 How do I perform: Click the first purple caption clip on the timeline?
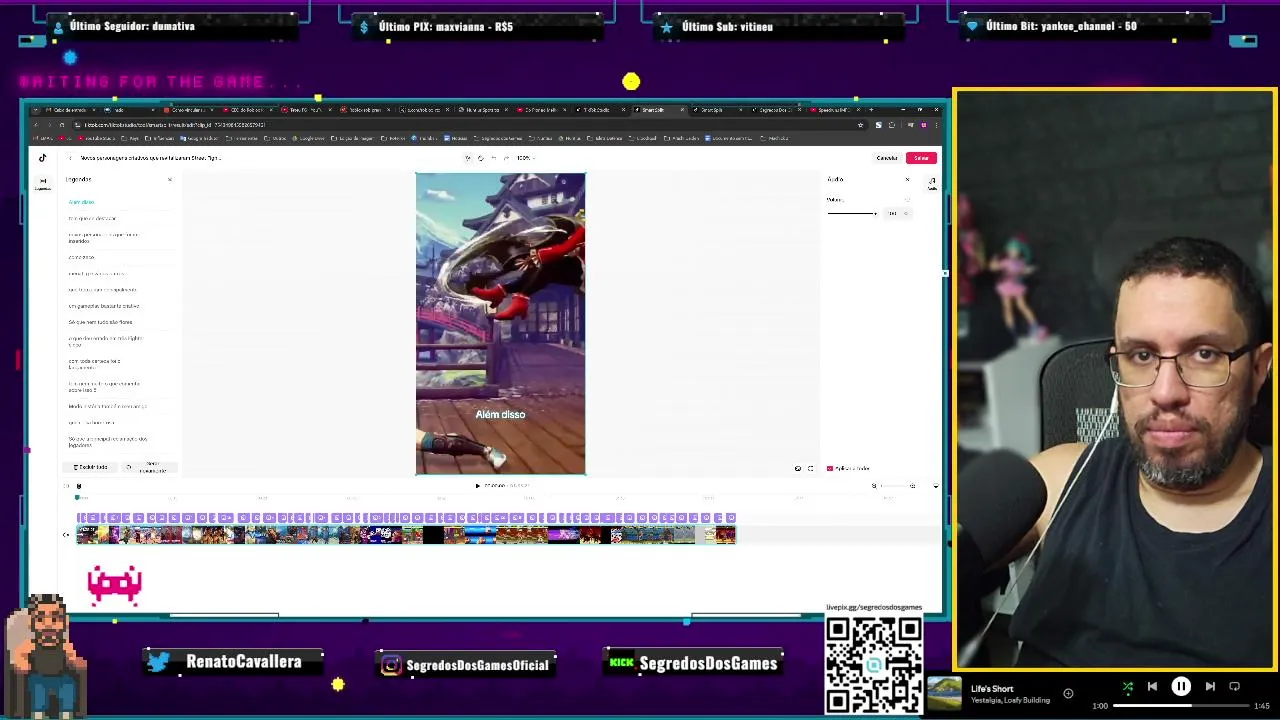click(81, 518)
